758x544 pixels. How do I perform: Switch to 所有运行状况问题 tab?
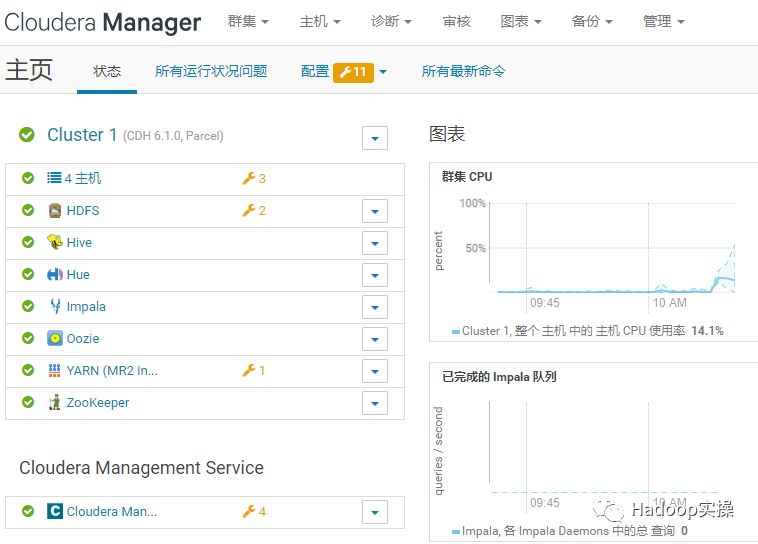(211, 72)
